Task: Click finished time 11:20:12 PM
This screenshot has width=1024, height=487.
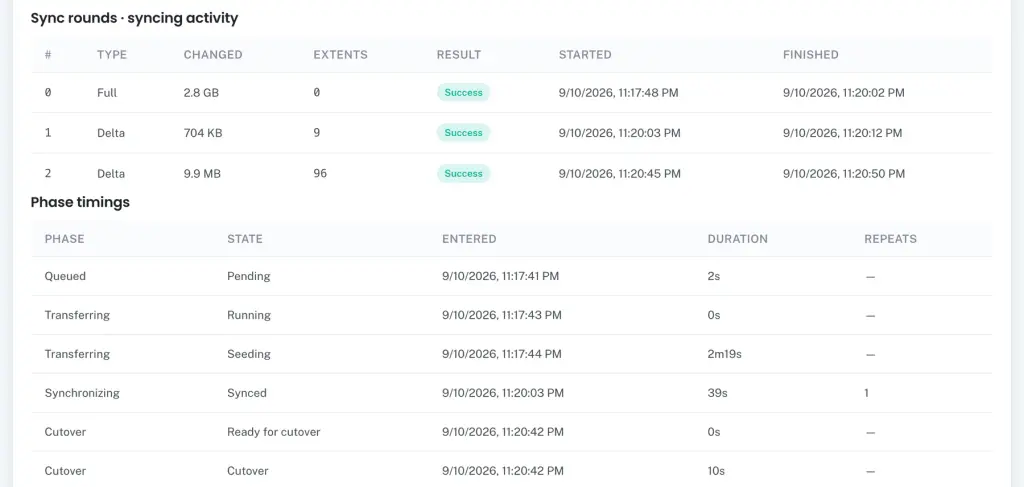Action: [x=842, y=133]
